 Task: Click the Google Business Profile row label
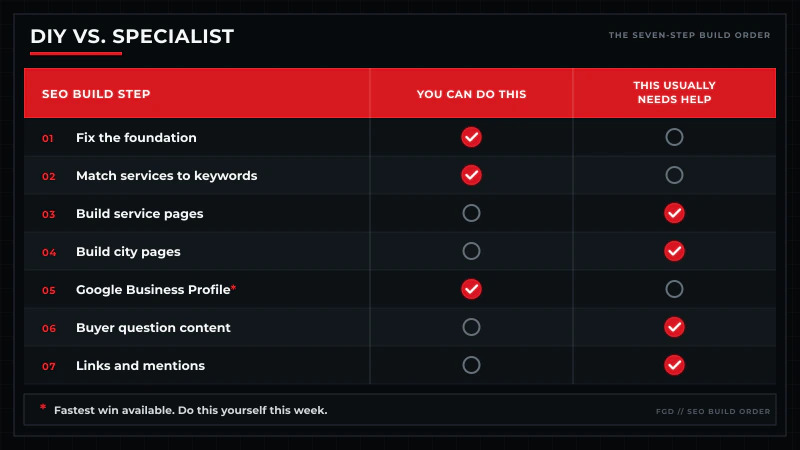(153, 290)
